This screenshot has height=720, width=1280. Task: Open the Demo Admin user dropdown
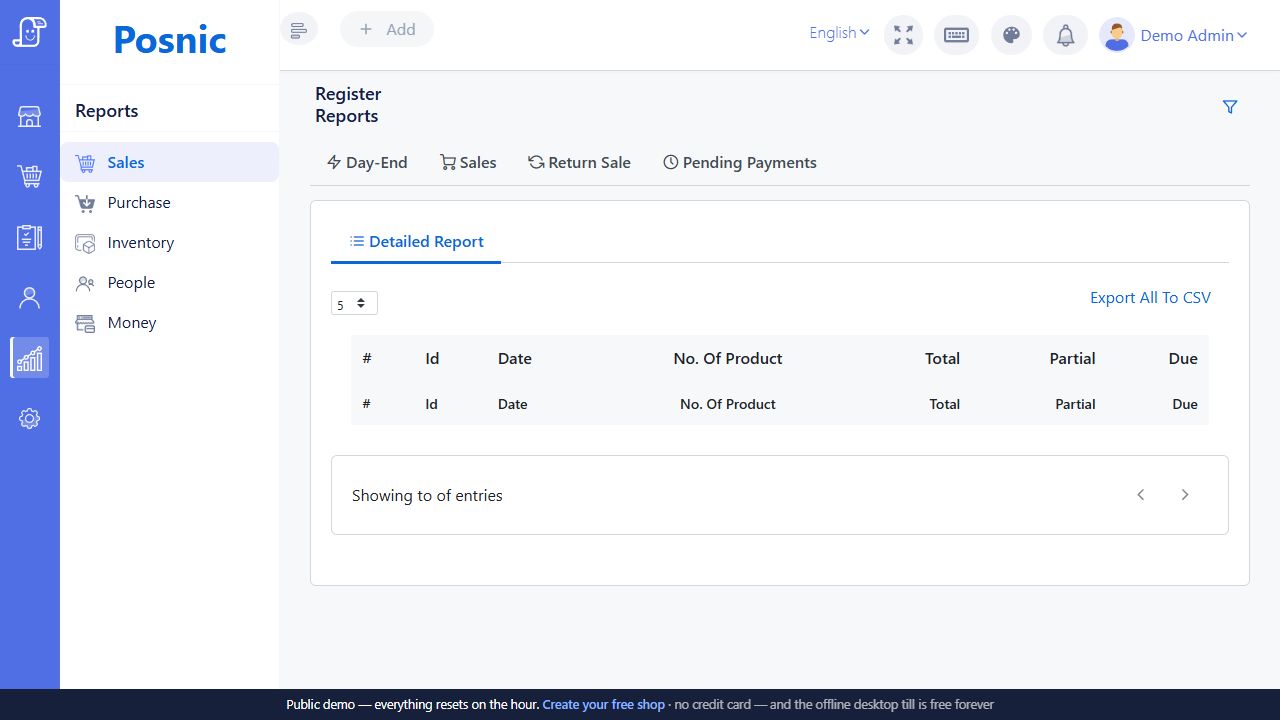tap(1194, 35)
